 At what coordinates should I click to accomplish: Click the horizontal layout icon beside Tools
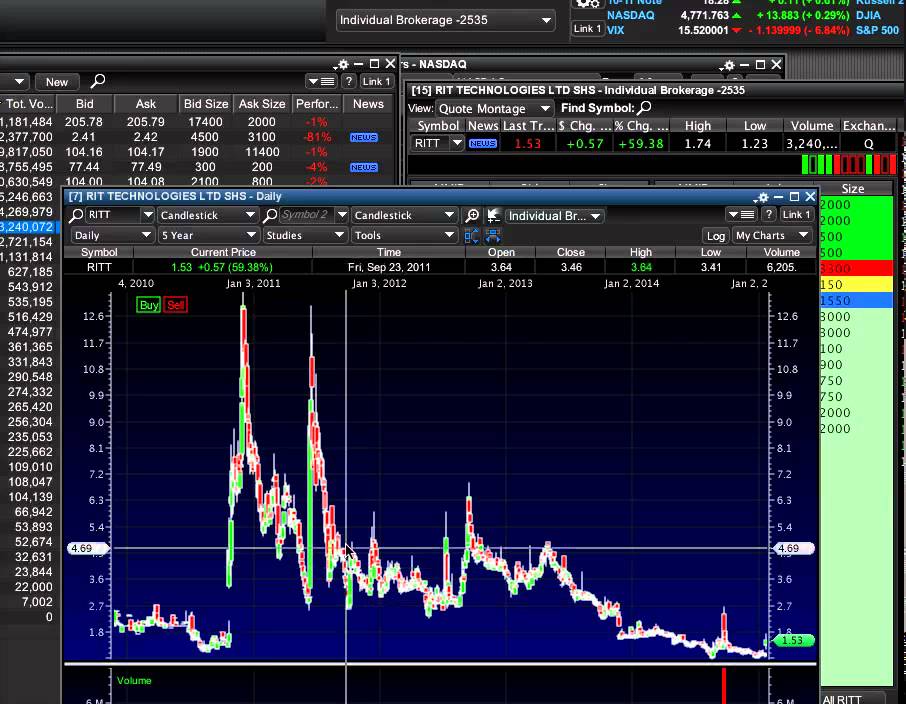click(x=493, y=236)
